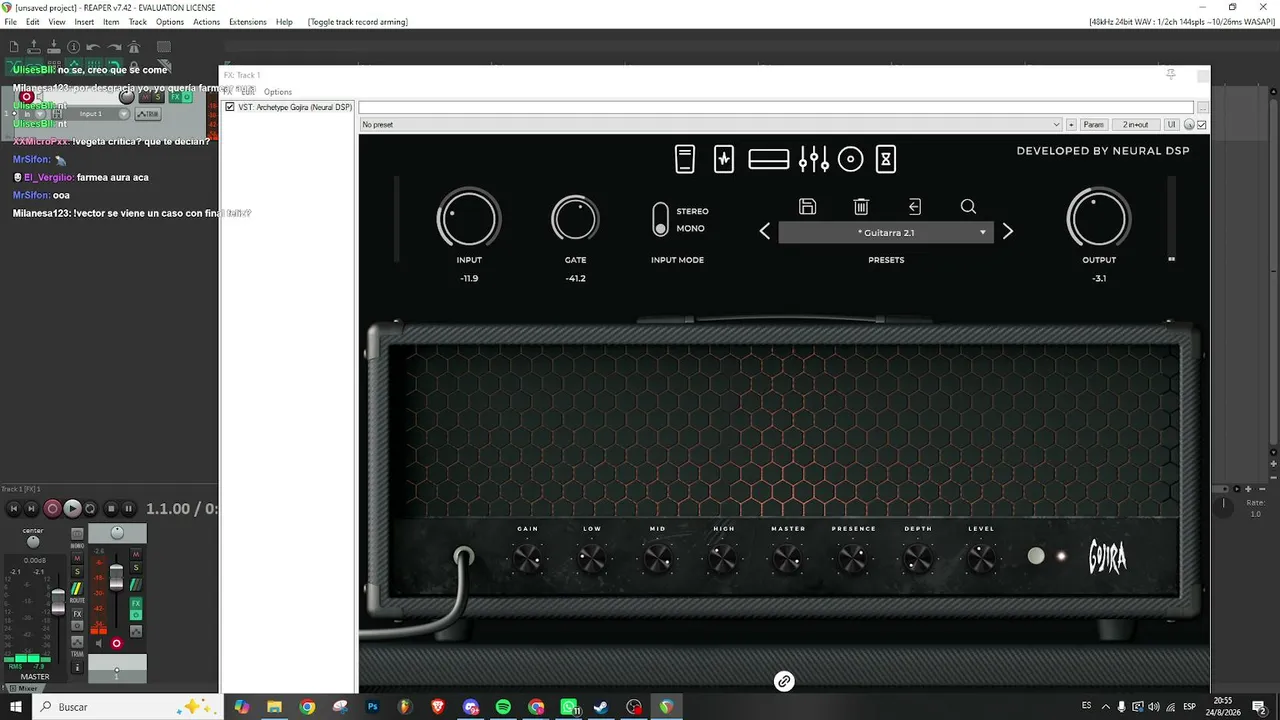The width and height of the screenshot is (1280, 720).
Task: Open the plain pedal effects section icon
Action: click(684, 159)
